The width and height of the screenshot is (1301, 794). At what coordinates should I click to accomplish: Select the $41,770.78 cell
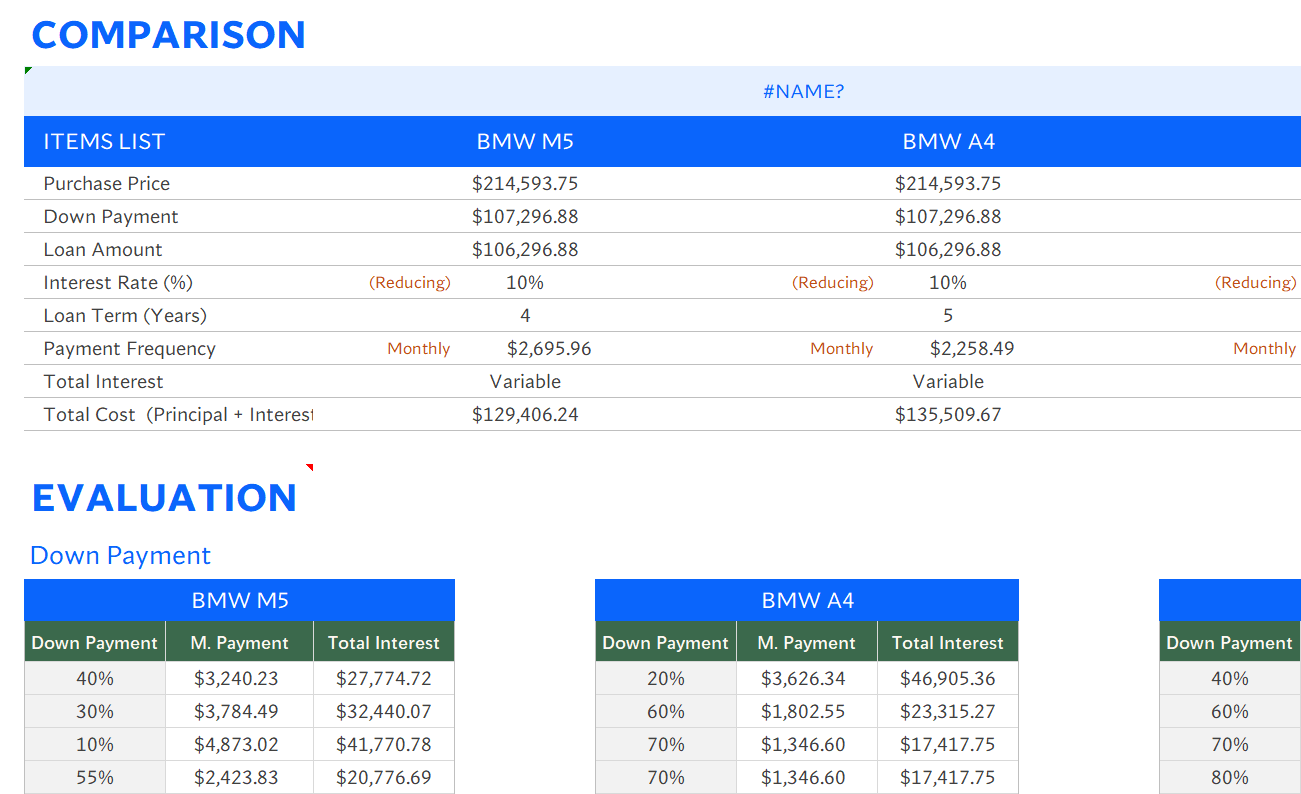(x=384, y=744)
